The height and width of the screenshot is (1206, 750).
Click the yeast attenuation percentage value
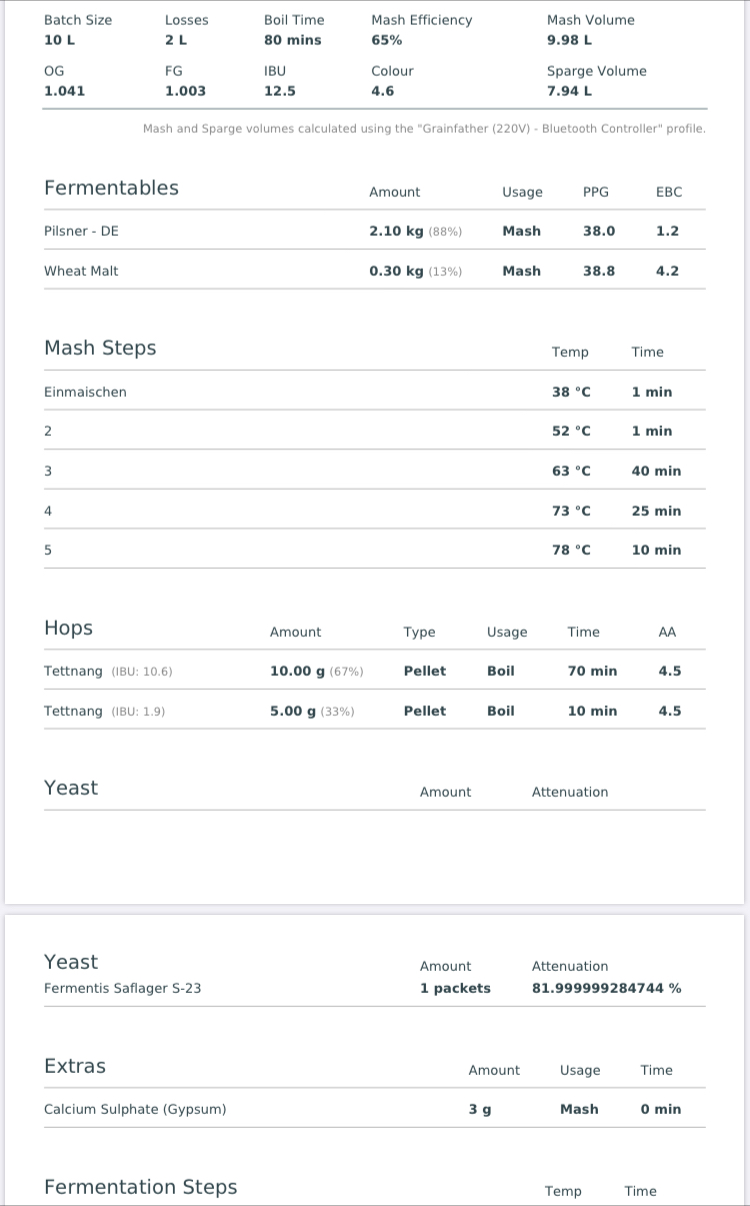coord(606,988)
